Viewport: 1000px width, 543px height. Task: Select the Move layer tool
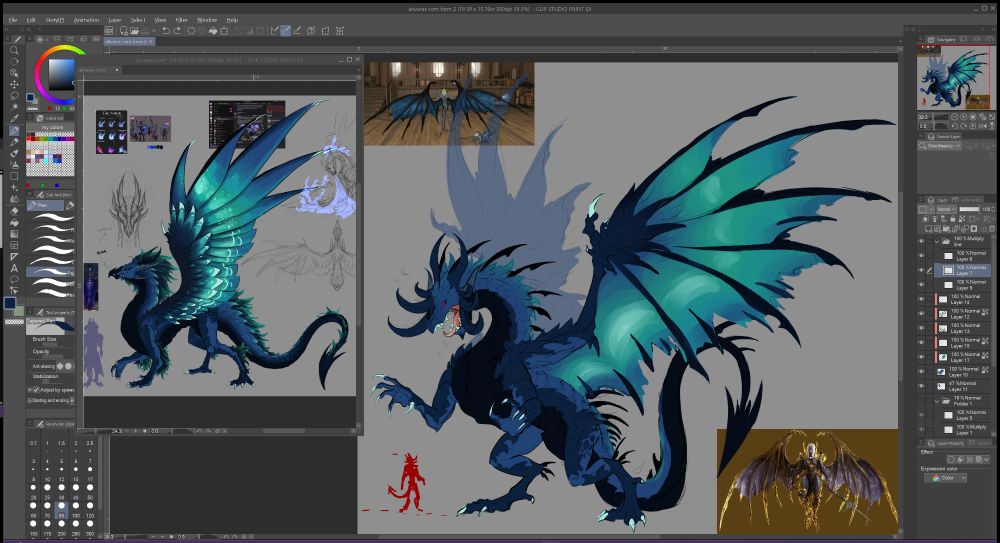tap(14, 84)
